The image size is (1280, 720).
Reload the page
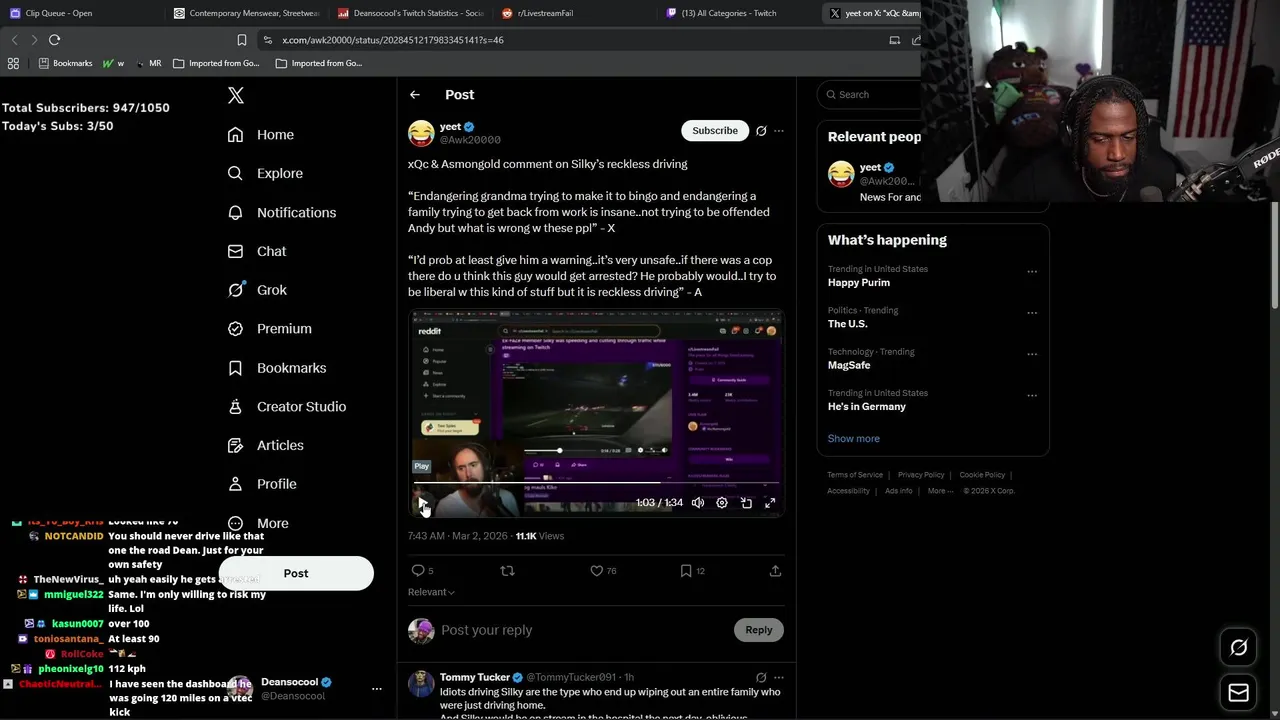click(x=55, y=40)
